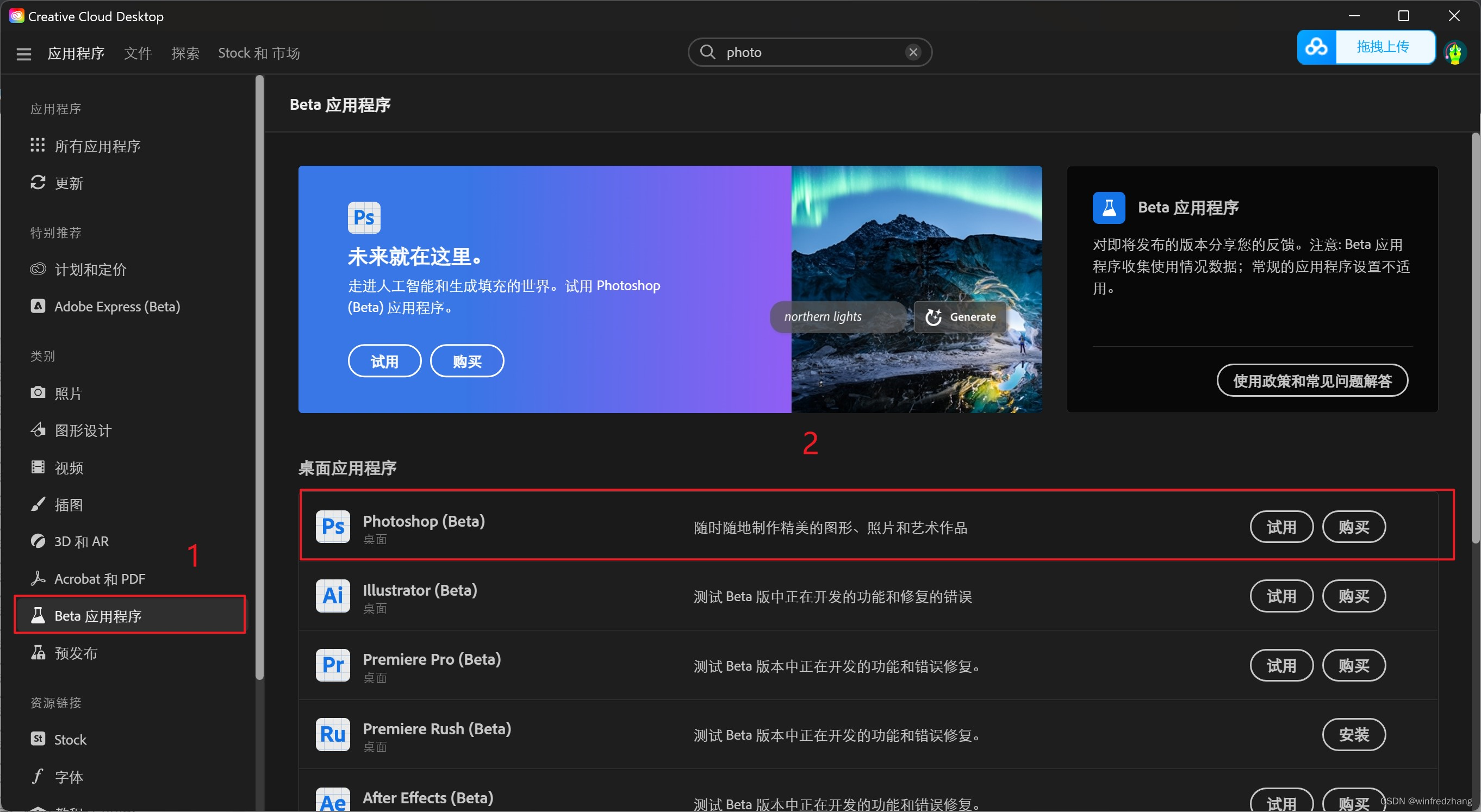Viewport: 1481px width, 812px height.
Task: Click the Illustrator (Beta) Ai icon
Action: pyautogui.click(x=333, y=595)
